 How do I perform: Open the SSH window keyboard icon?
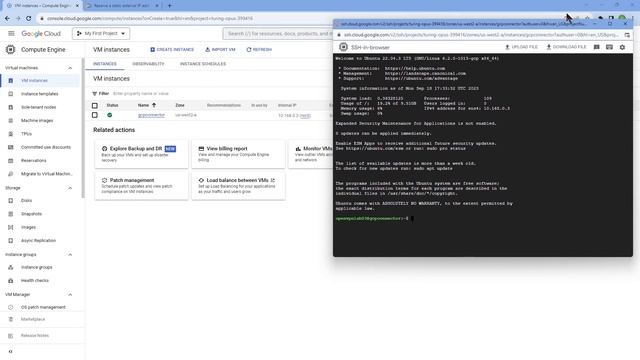click(609, 47)
